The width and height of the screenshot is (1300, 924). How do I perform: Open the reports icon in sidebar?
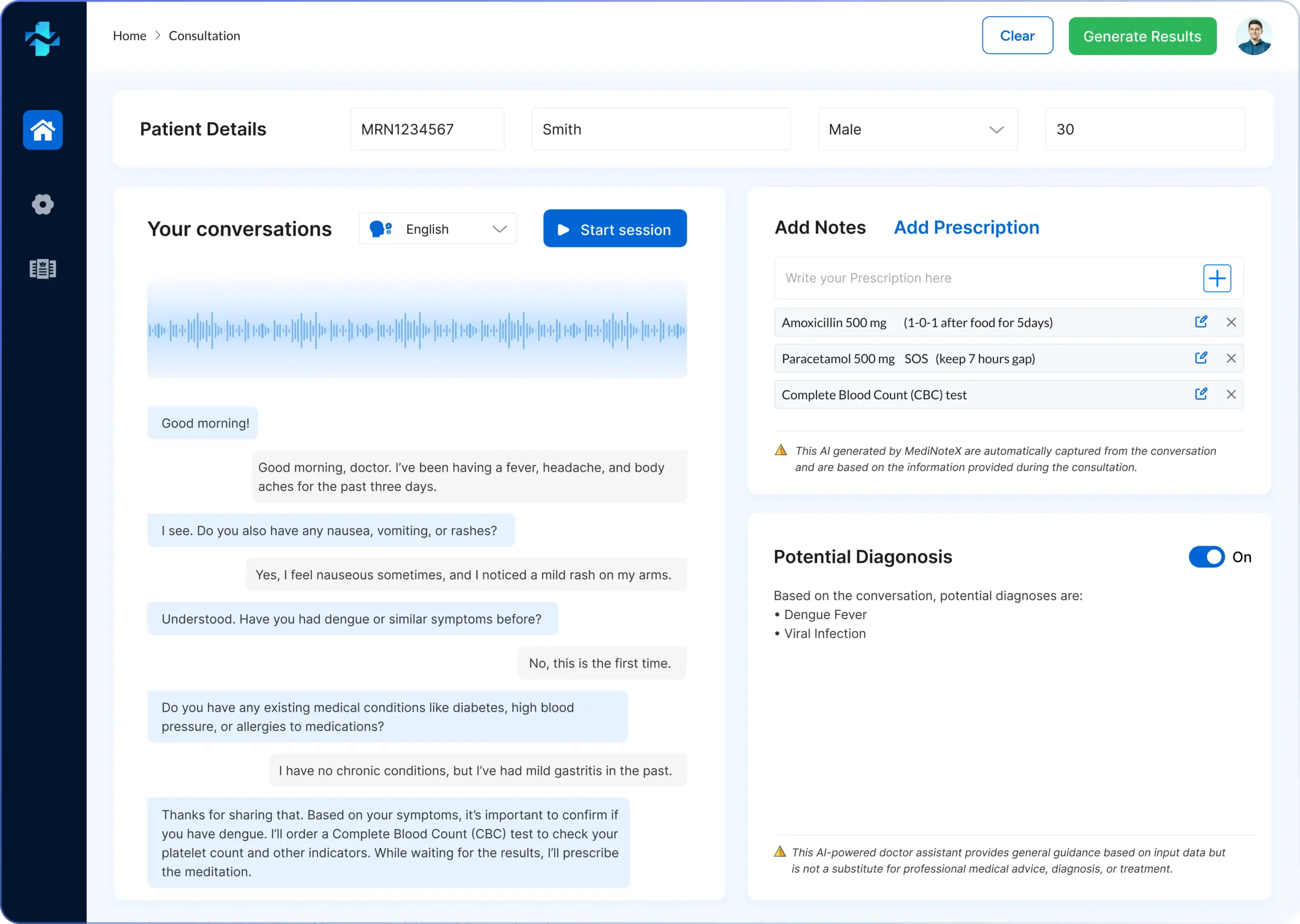(43, 269)
